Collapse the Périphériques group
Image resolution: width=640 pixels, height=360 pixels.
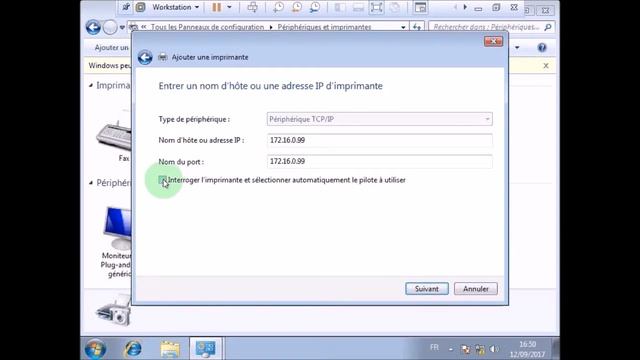[x=91, y=182]
